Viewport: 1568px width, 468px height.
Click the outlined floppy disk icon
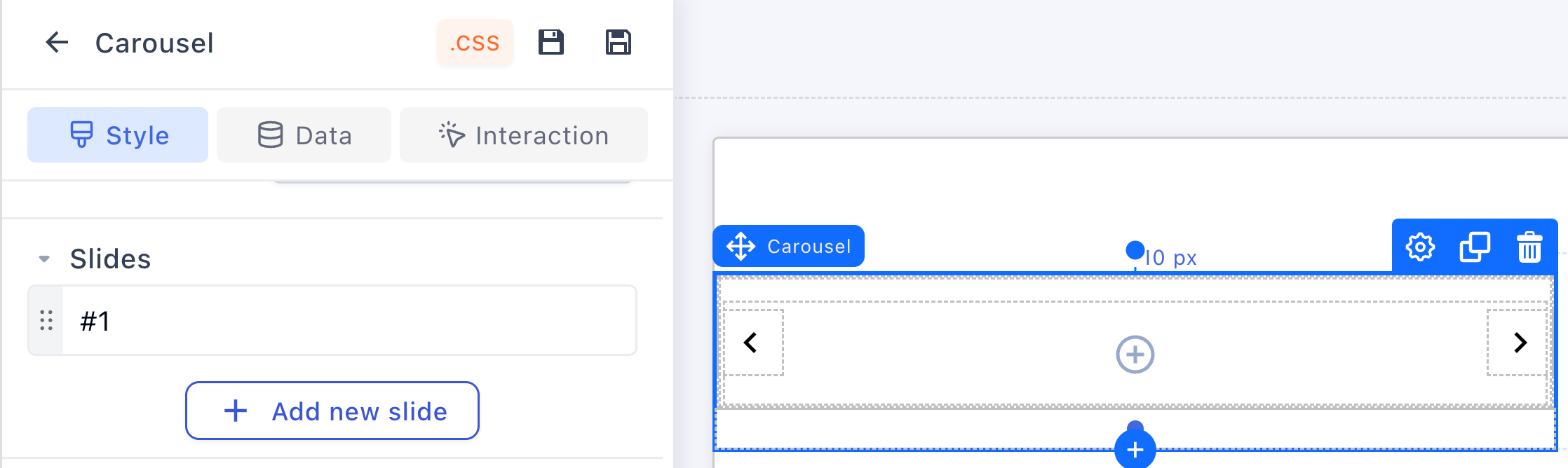coord(618,43)
